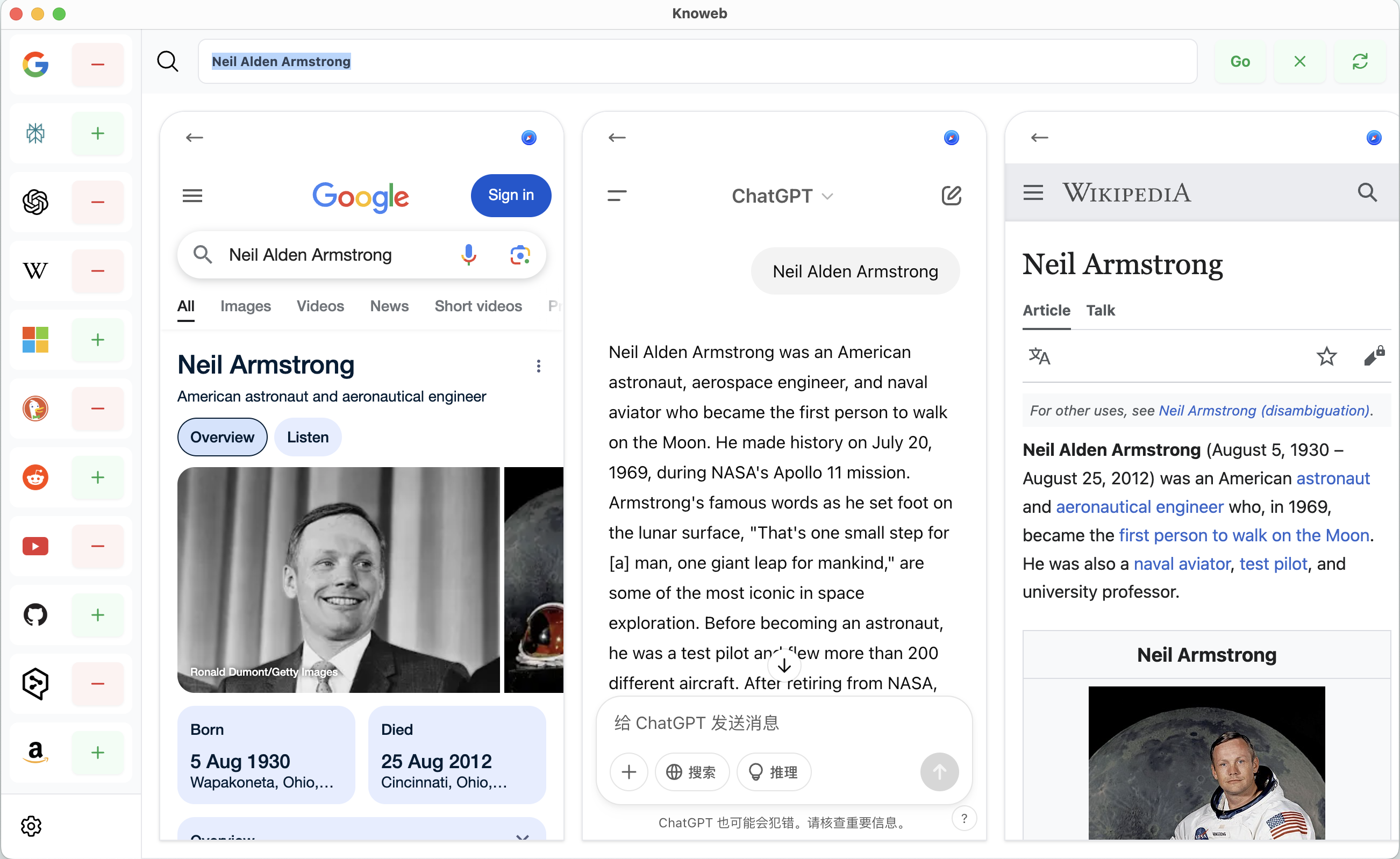Open the ChatGPT sidebar menu icon
This screenshot has height=859, width=1400.
point(617,196)
